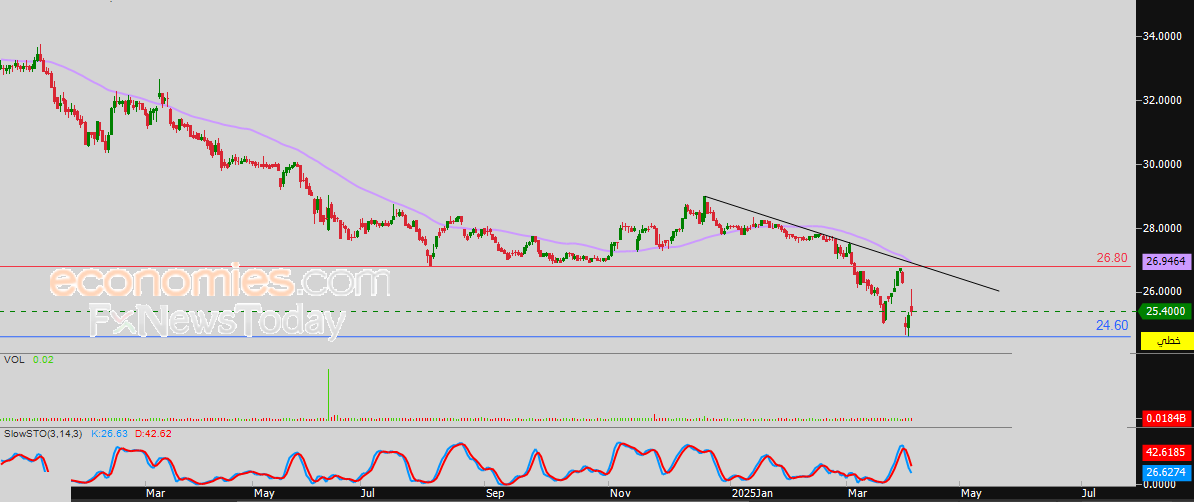Select the 26.9464 moving average price tag
Viewport: 1194px width, 502px height.
point(1165,261)
